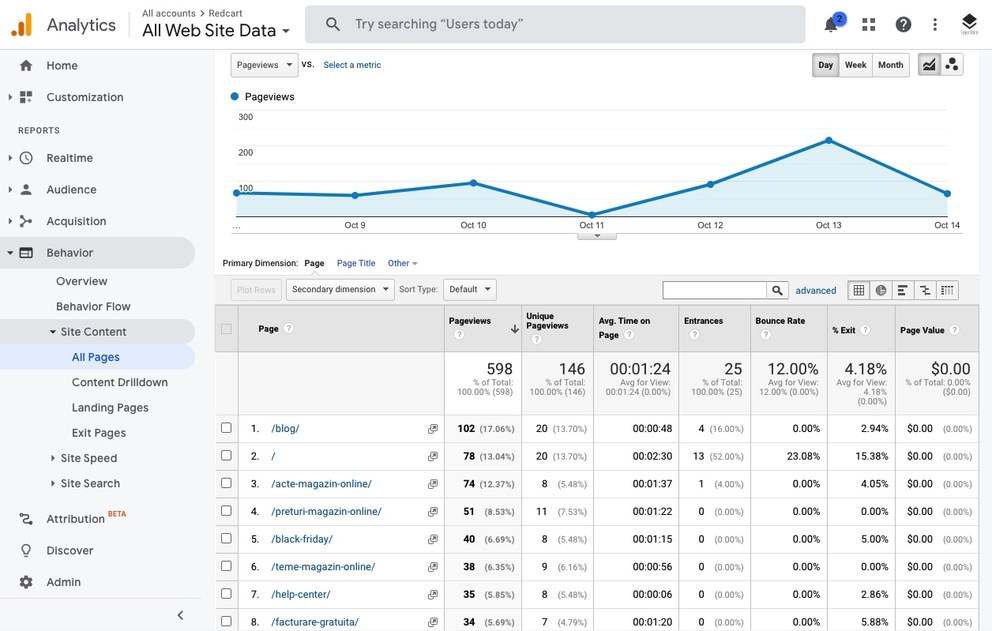This screenshot has height=631, width=992.
Task: Open the notifications bell icon
Action: 831,25
